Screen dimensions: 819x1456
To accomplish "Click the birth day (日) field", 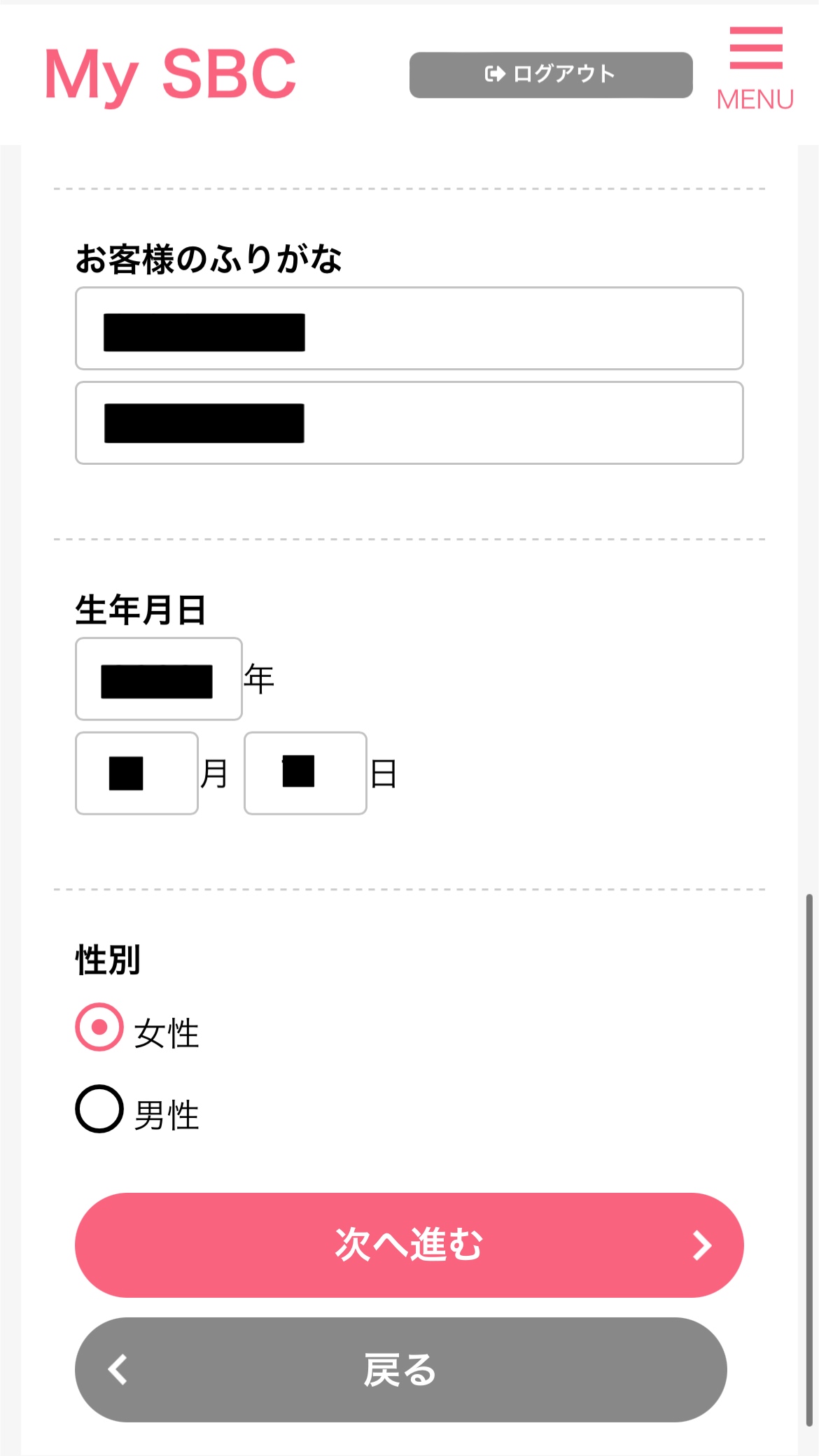I will [x=305, y=773].
